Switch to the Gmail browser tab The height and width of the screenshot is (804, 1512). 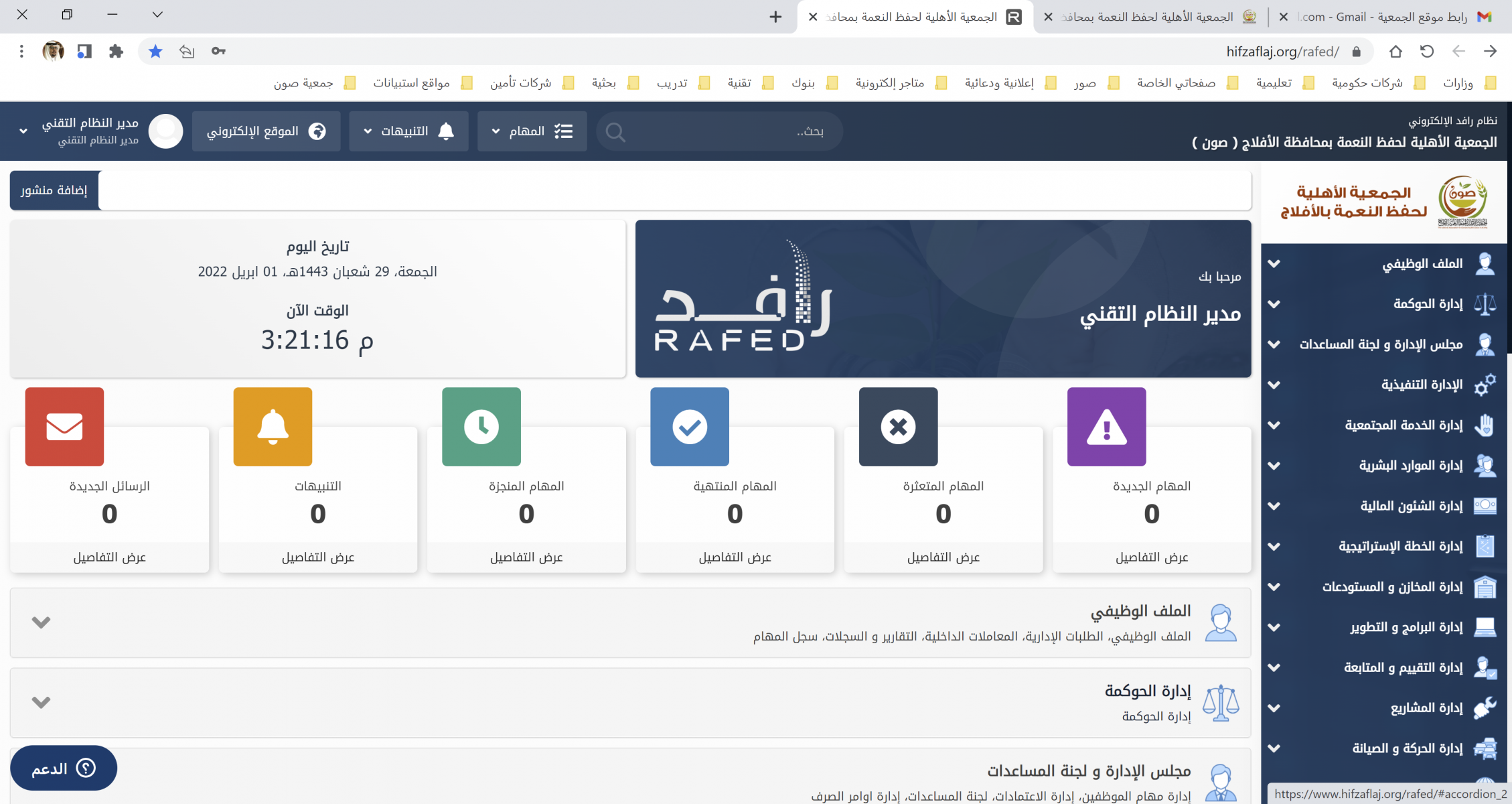(x=1386, y=17)
